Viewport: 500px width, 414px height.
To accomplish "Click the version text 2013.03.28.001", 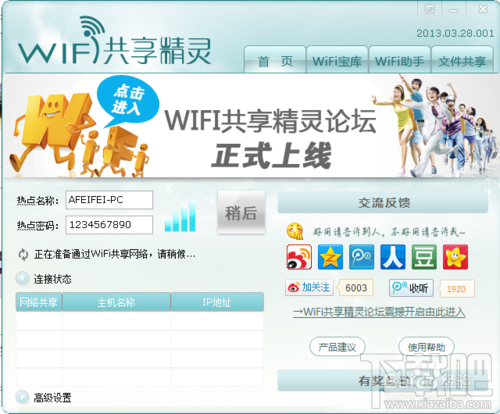I will coord(455,33).
